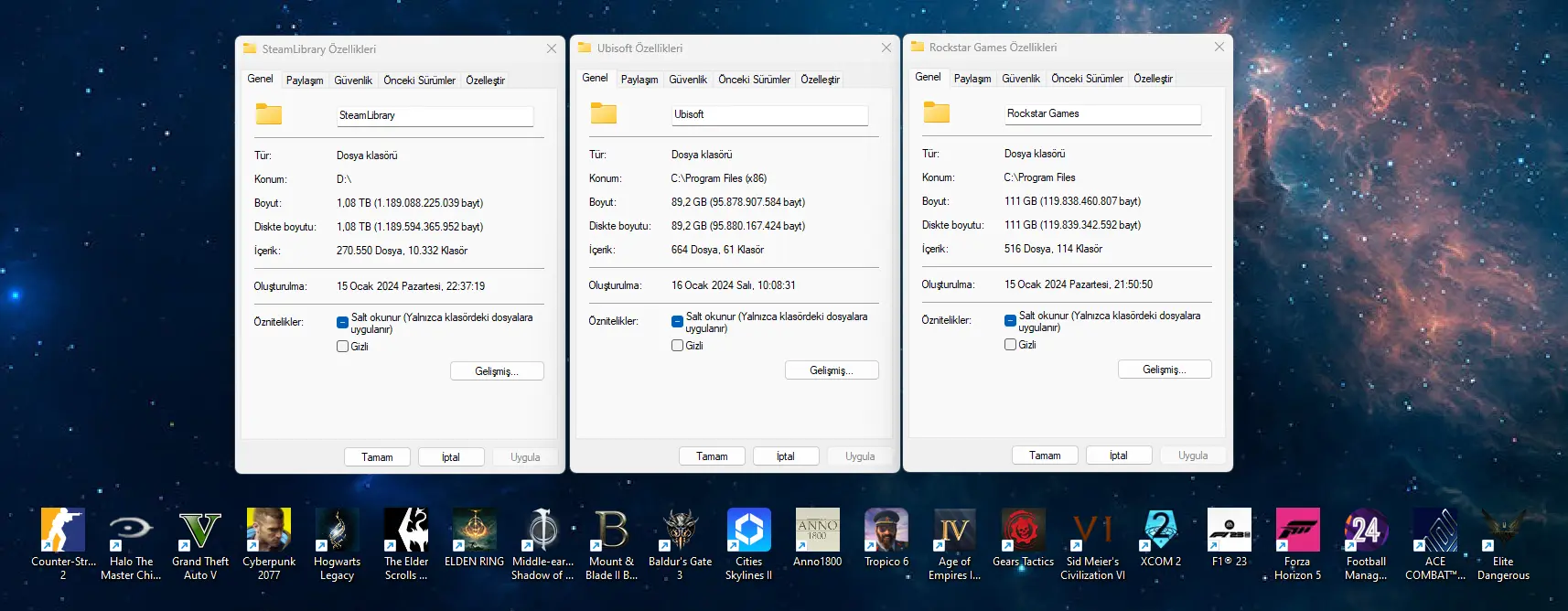The width and height of the screenshot is (1568, 611).
Task: Click the text 516 Dosya, 114 Klasör
Action: point(1053,249)
